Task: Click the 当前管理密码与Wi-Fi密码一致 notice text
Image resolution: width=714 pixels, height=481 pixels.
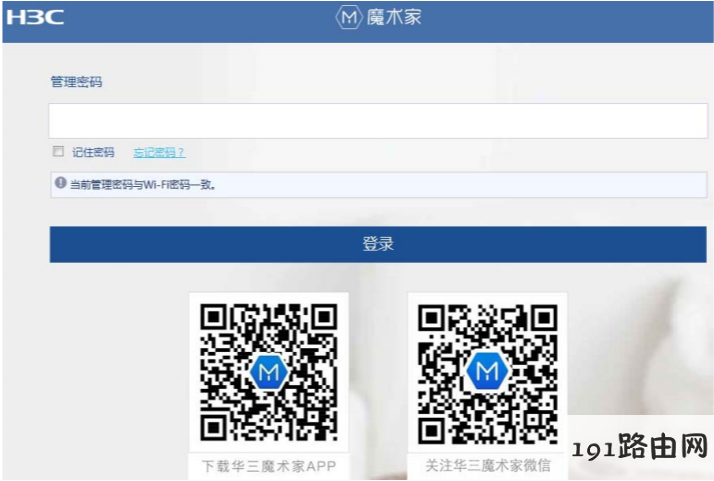Action: tap(143, 184)
